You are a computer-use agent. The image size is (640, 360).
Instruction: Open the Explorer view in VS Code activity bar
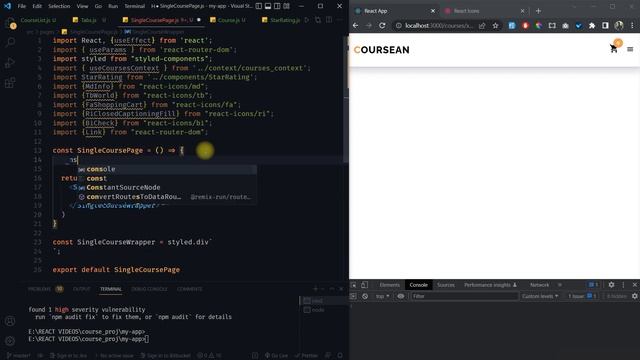click(10, 24)
